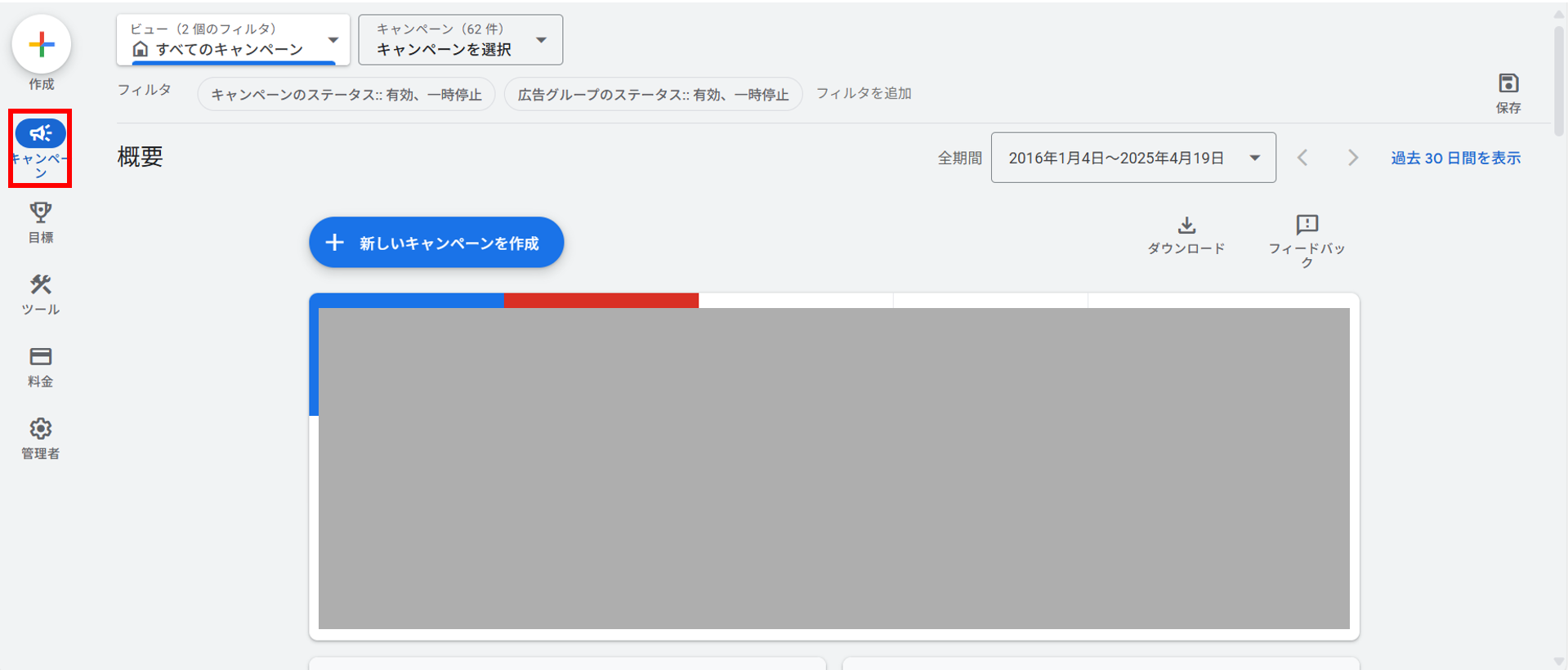Click the page vertical scrollbar

click(x=1560, y=82)
